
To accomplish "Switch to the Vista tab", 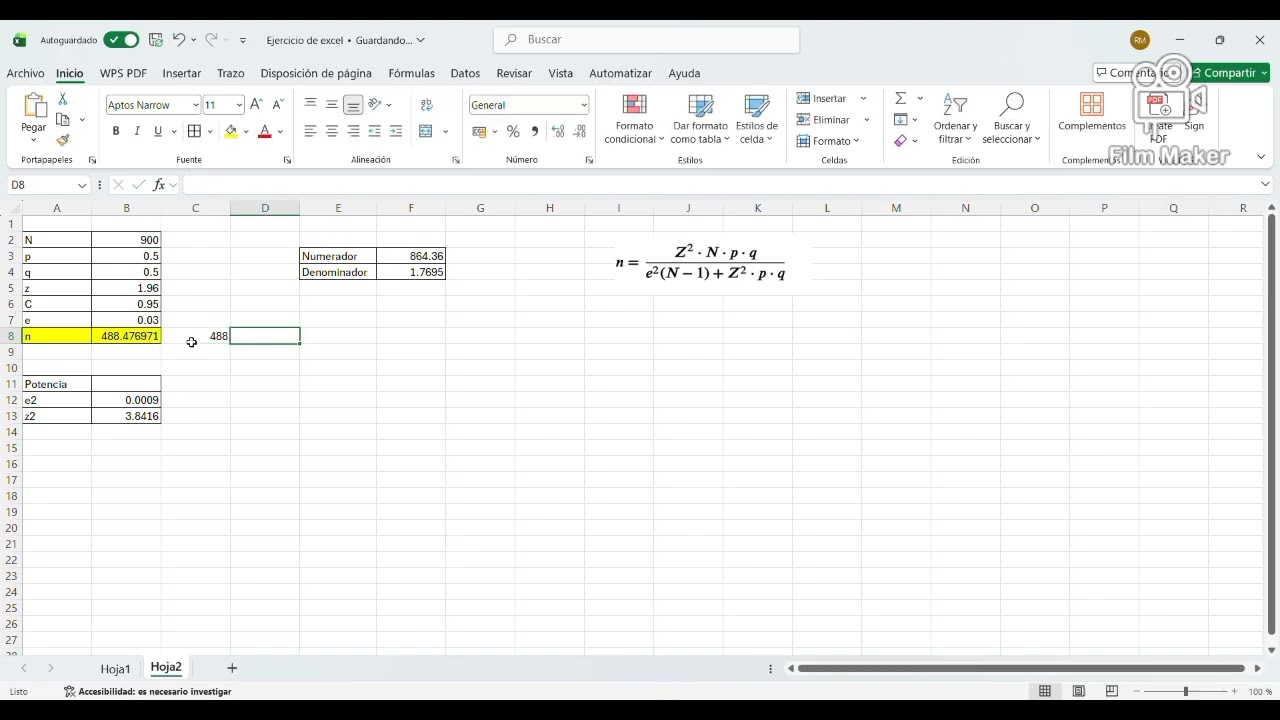I will 560,73.
